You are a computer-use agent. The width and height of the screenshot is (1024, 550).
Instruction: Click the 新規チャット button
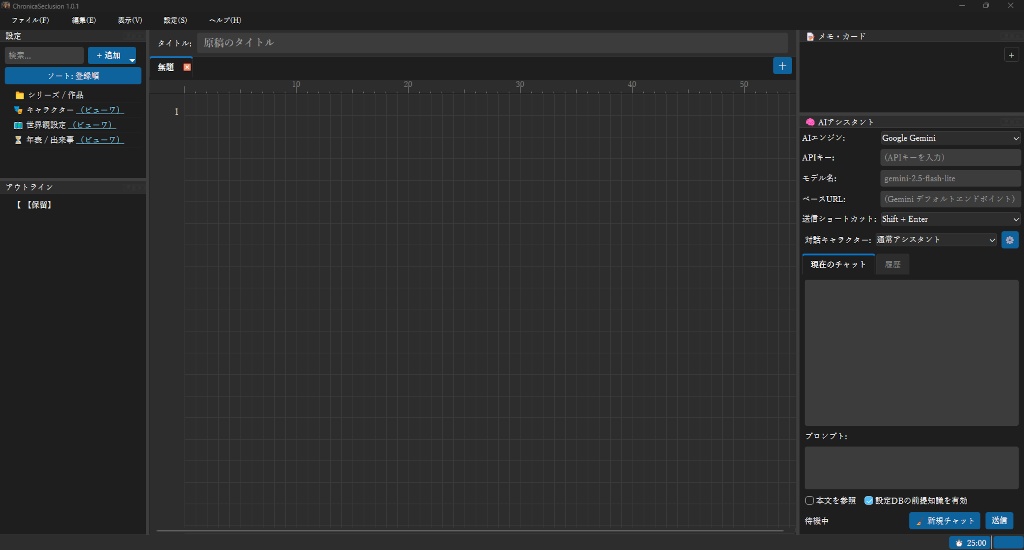pos(944,521)
